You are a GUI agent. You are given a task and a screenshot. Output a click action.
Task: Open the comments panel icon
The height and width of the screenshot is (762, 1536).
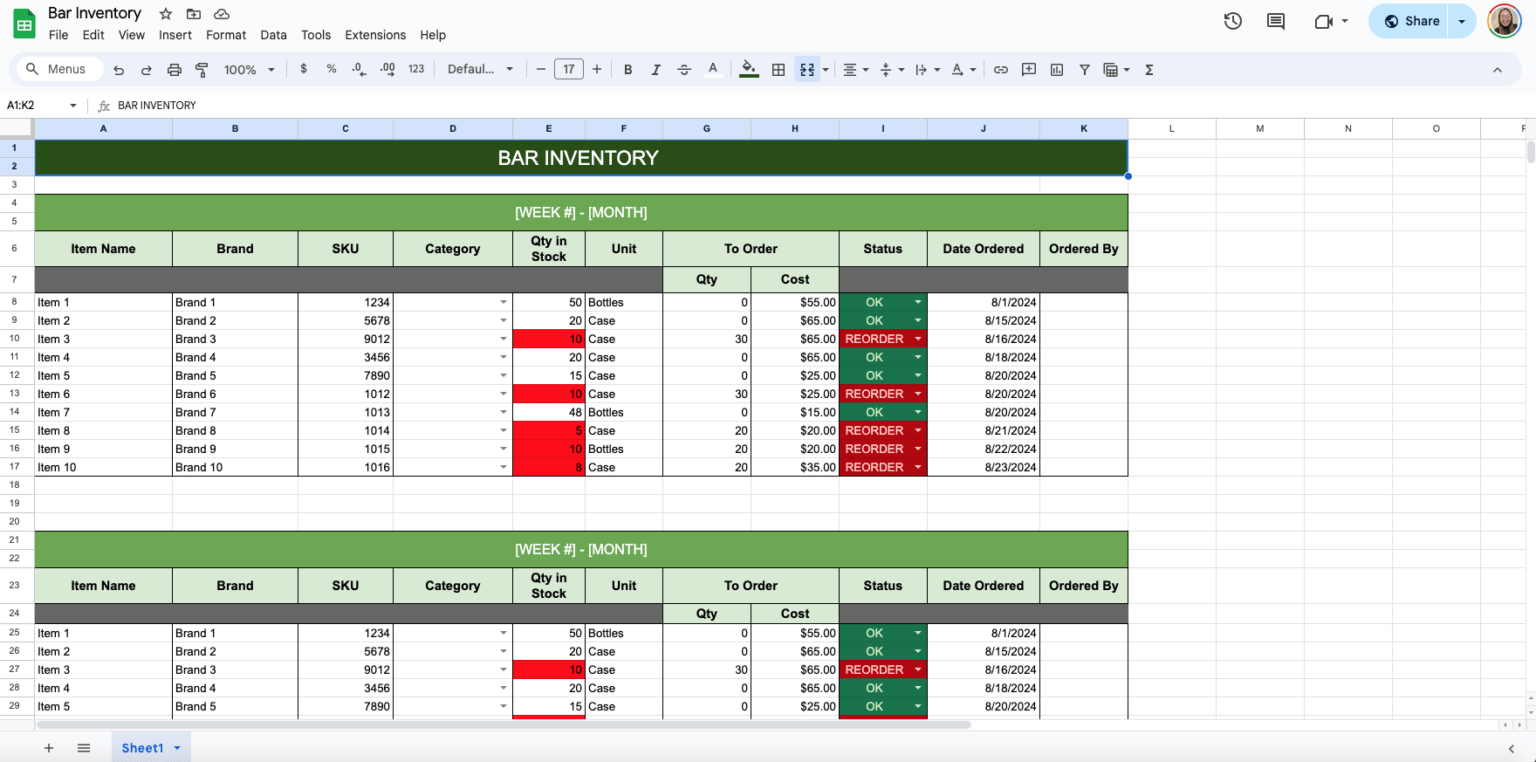[x=1275, y=20]
